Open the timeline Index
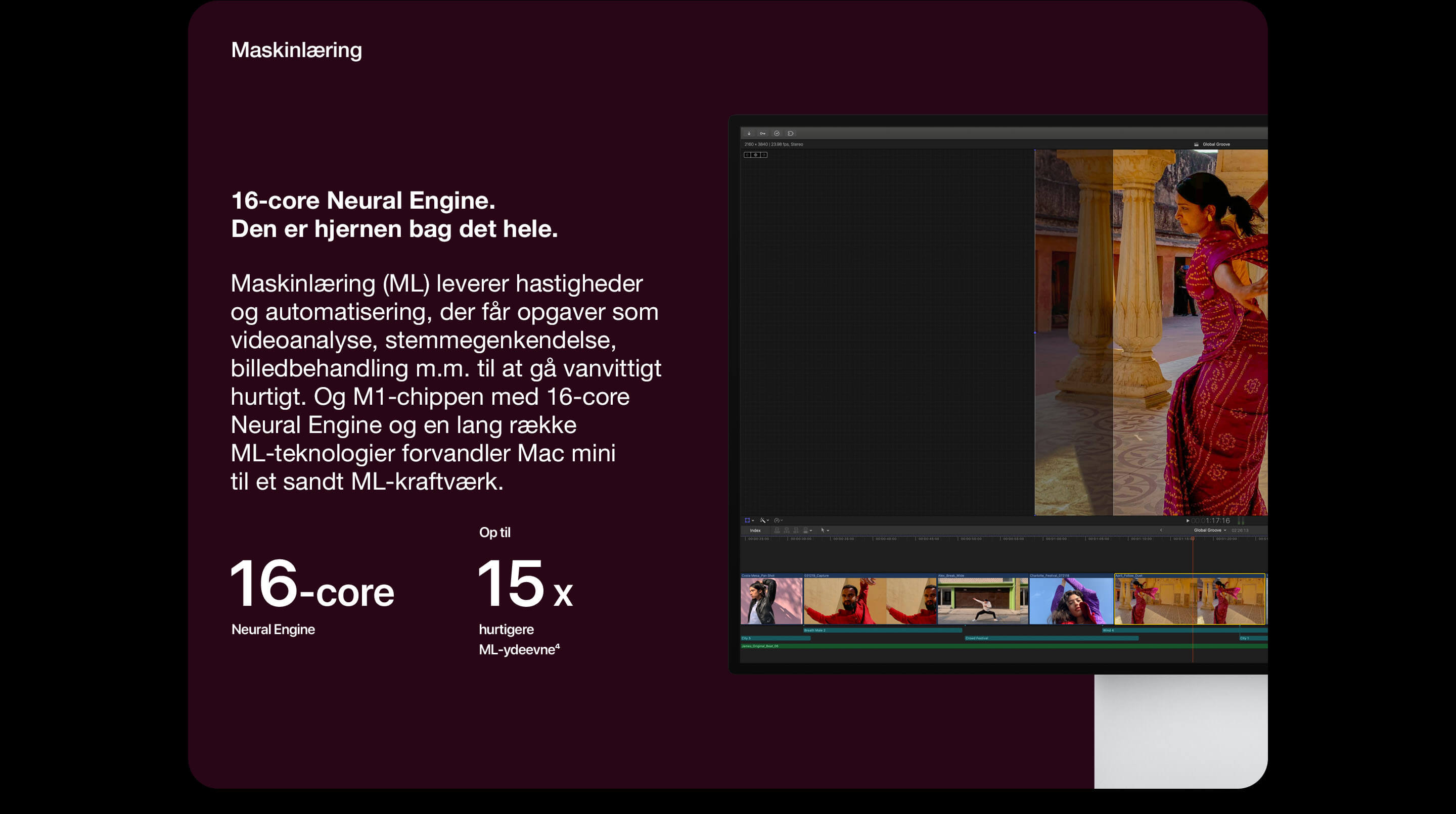 (x=755, y=531)
